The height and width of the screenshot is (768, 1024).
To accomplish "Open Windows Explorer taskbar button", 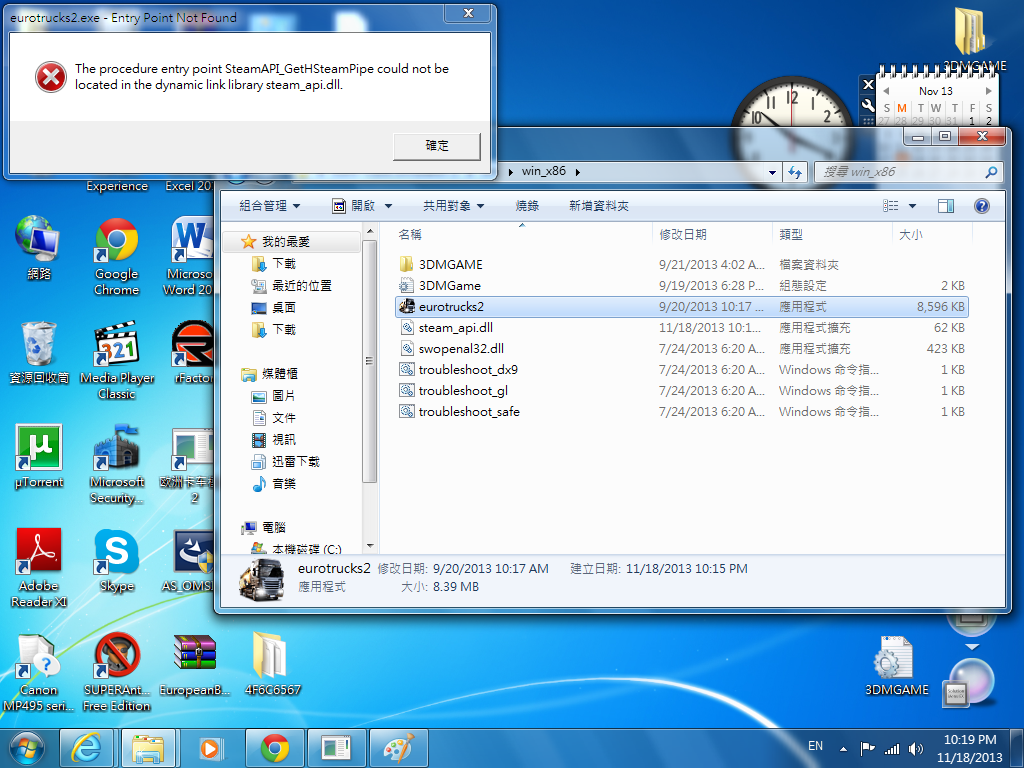I will pyautogui.click(x=148, y=748).
